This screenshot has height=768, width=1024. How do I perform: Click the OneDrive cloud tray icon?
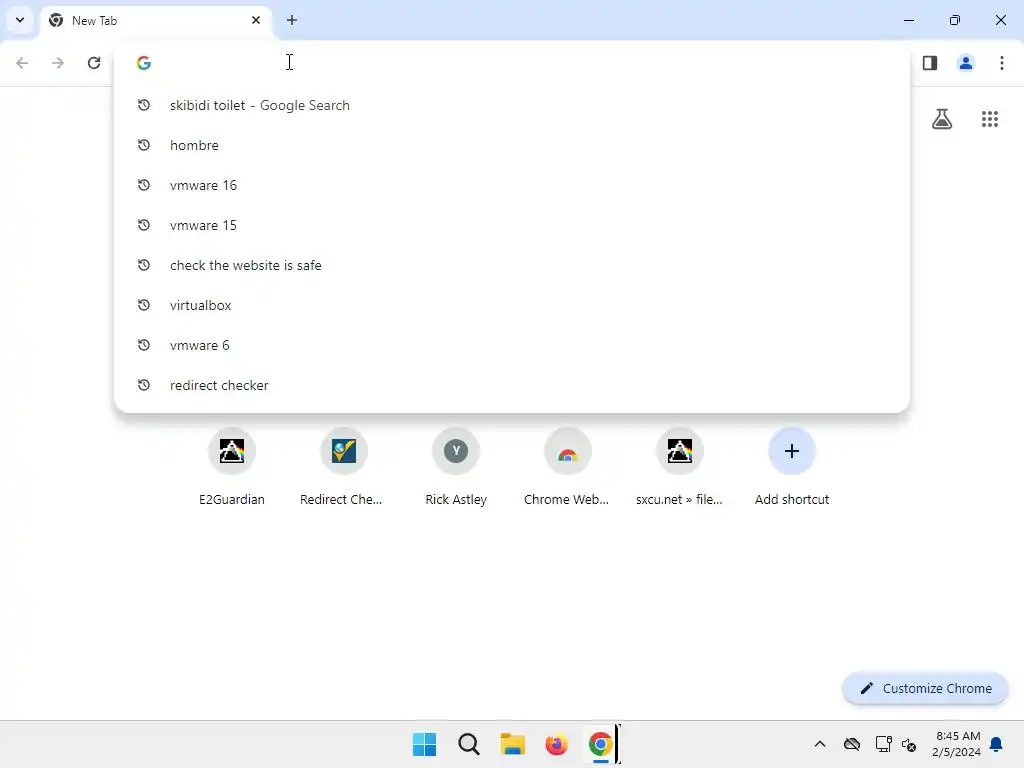pos(852,744)
